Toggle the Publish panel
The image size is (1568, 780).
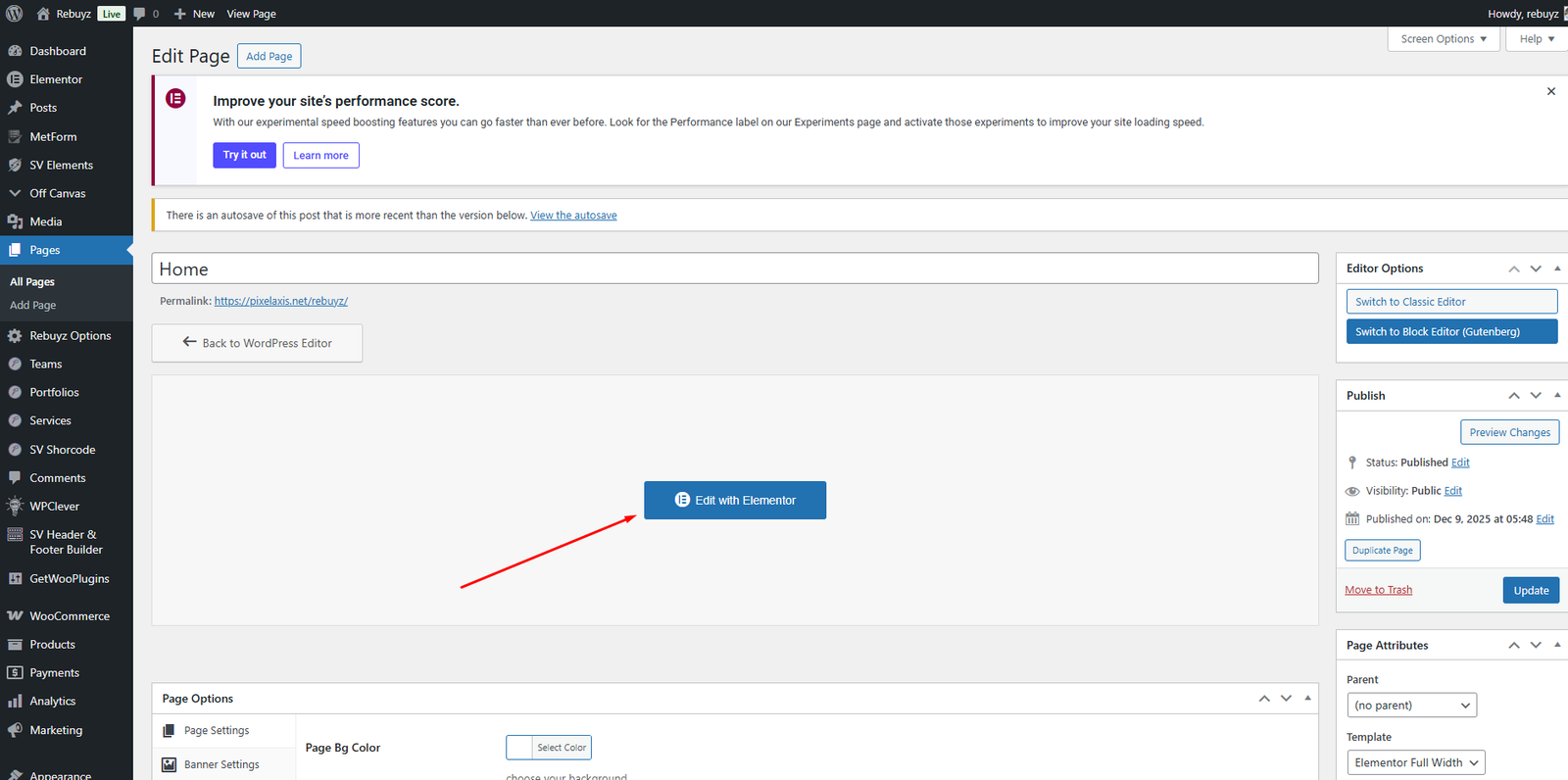(x=1557, y=396)
